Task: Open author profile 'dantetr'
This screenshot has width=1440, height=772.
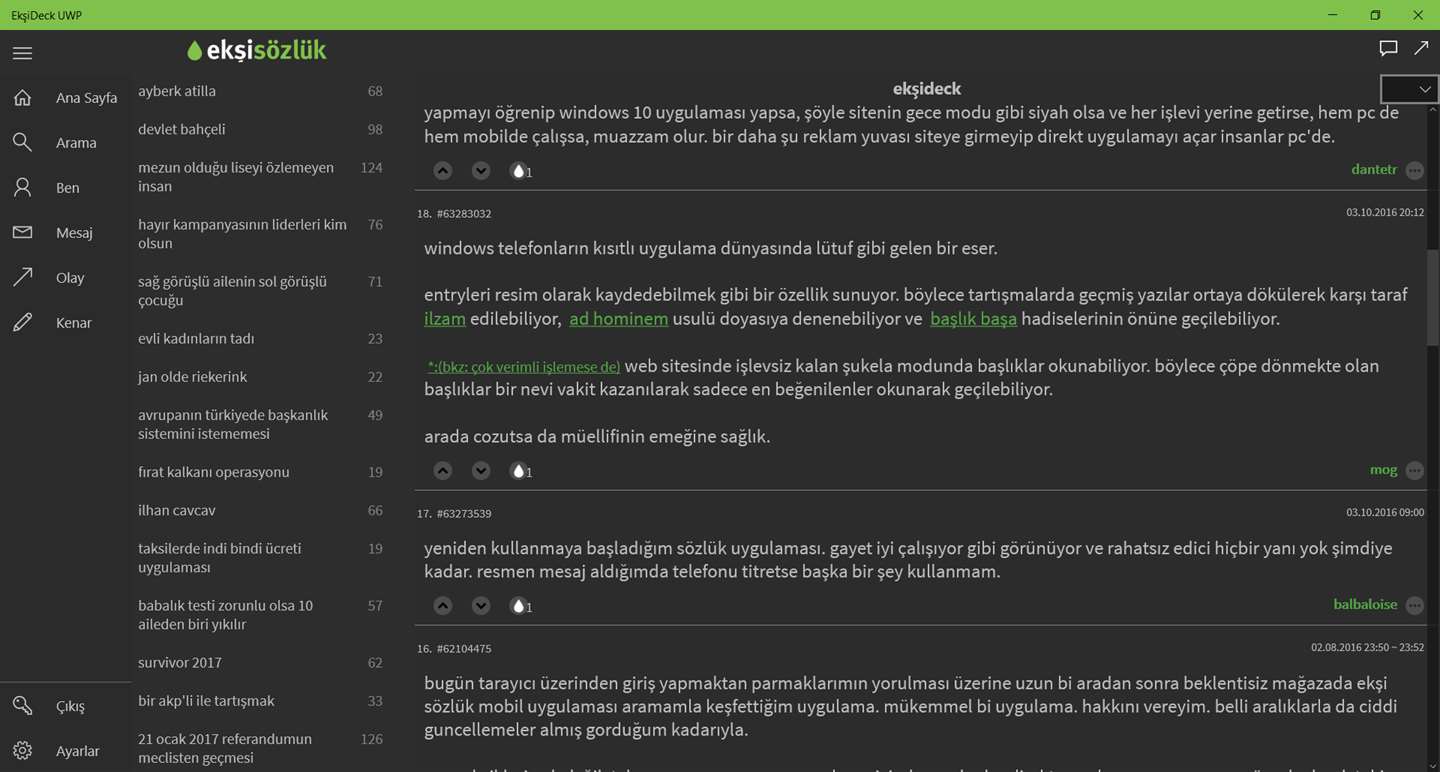Action: pos(1374,169)
